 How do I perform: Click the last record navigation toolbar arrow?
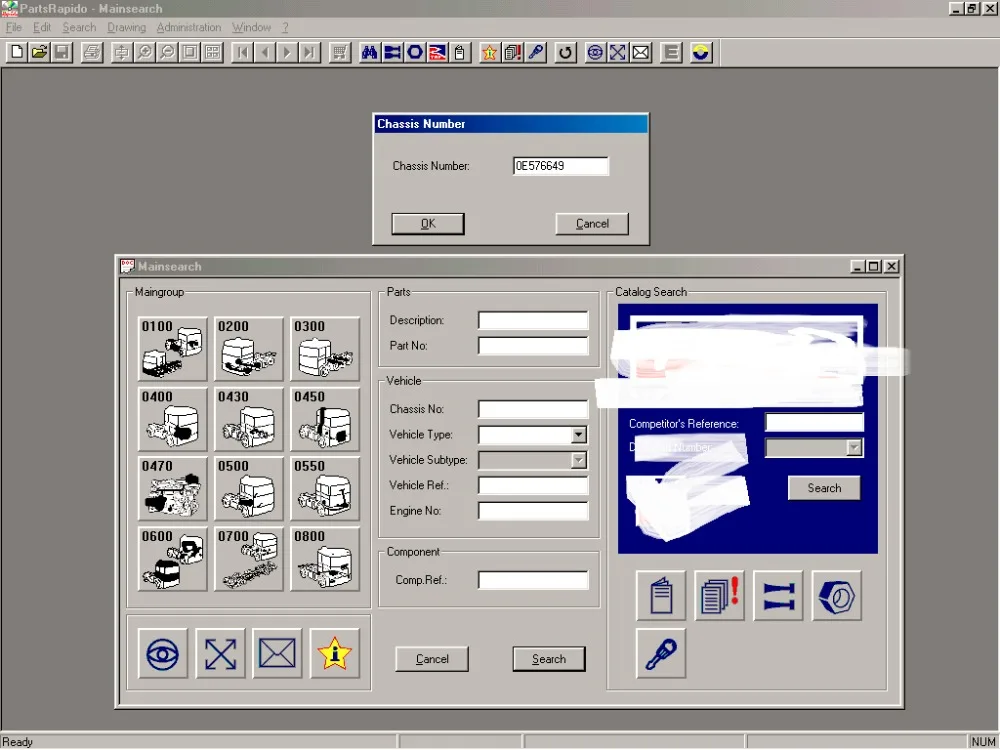pyautogui.click(x=310, y=52)
